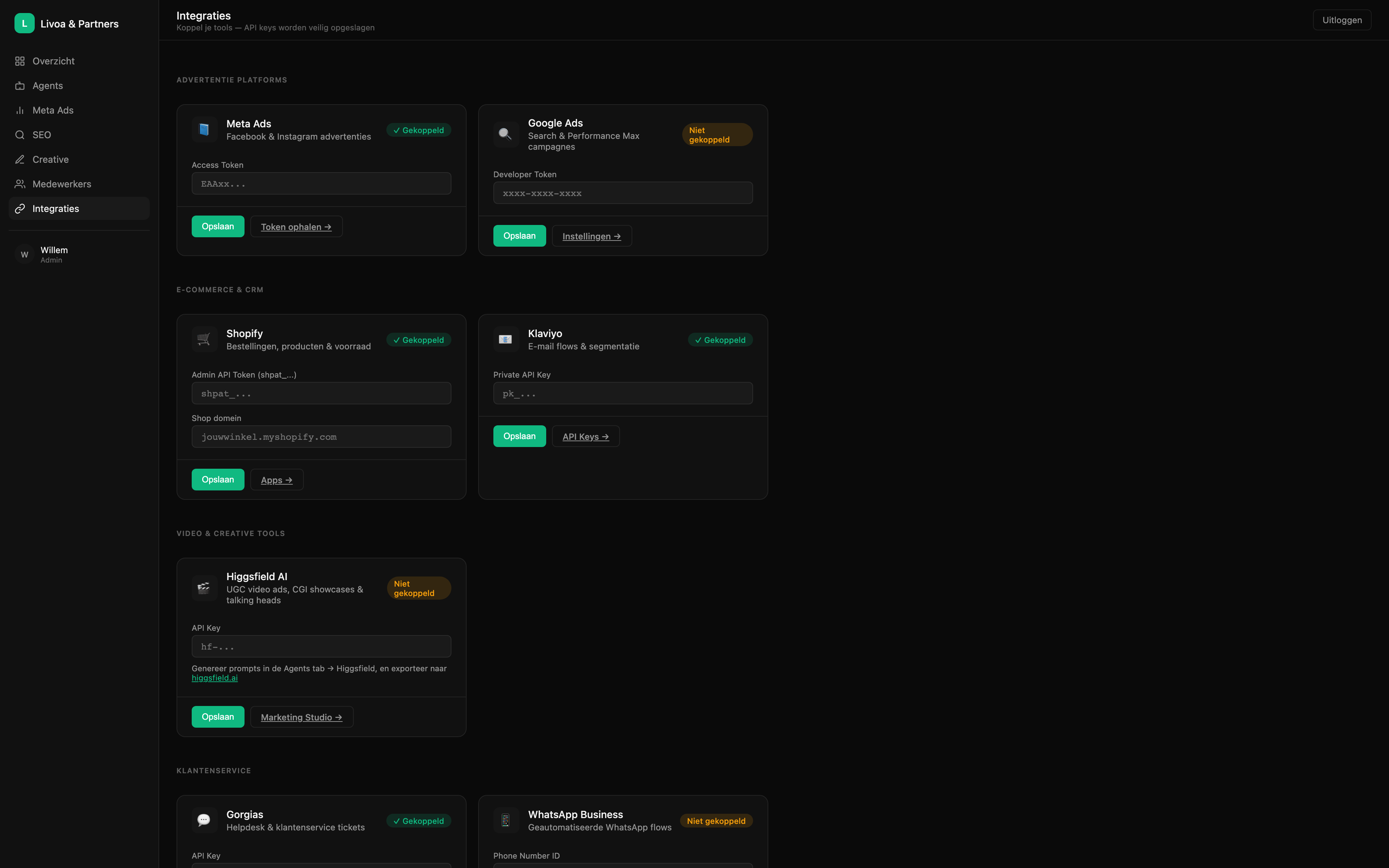1389x868 pixels.
Task: Click the Overzicht grid icon
Action: [x=20, y=61]
